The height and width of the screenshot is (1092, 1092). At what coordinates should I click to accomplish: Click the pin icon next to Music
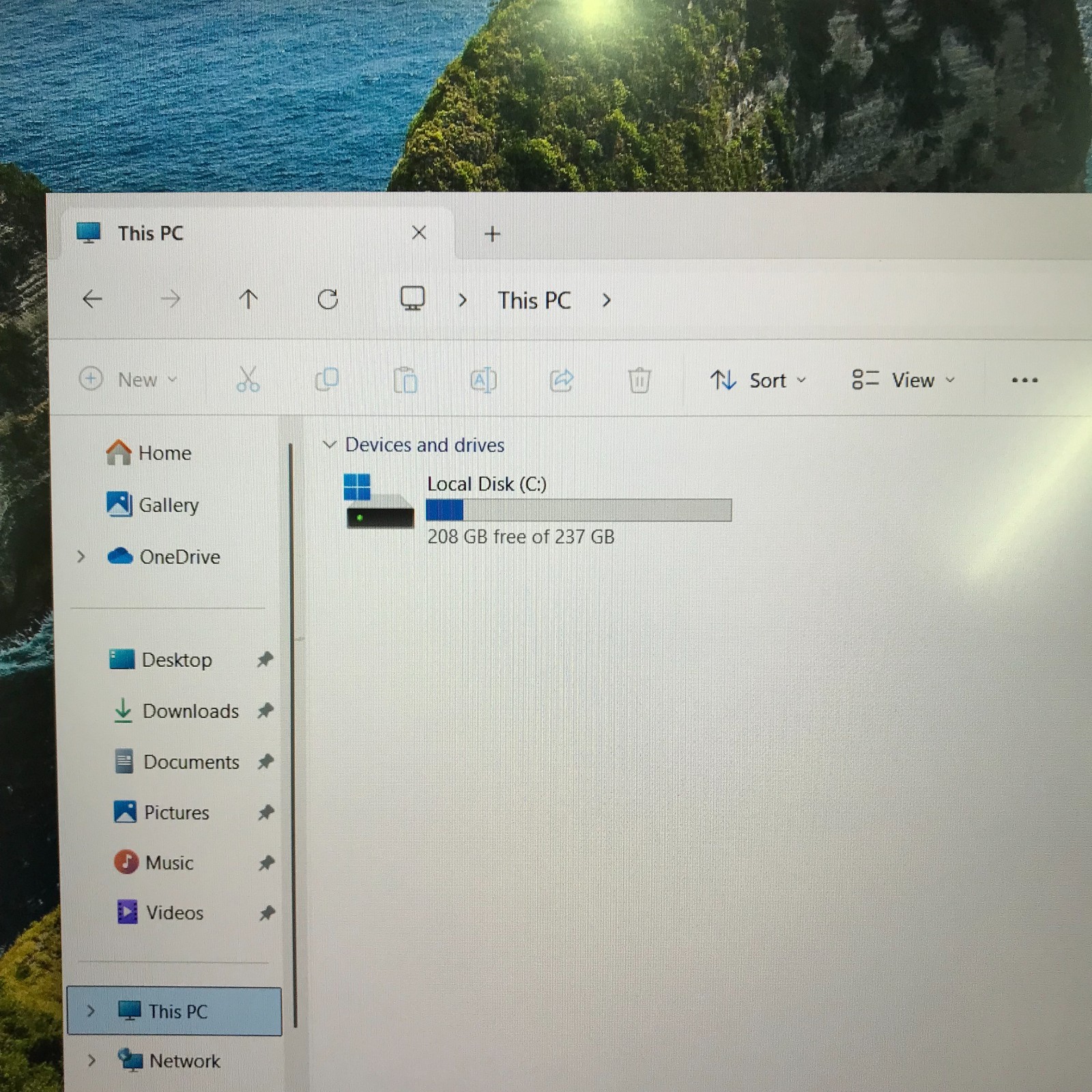(x=266, y=863)
